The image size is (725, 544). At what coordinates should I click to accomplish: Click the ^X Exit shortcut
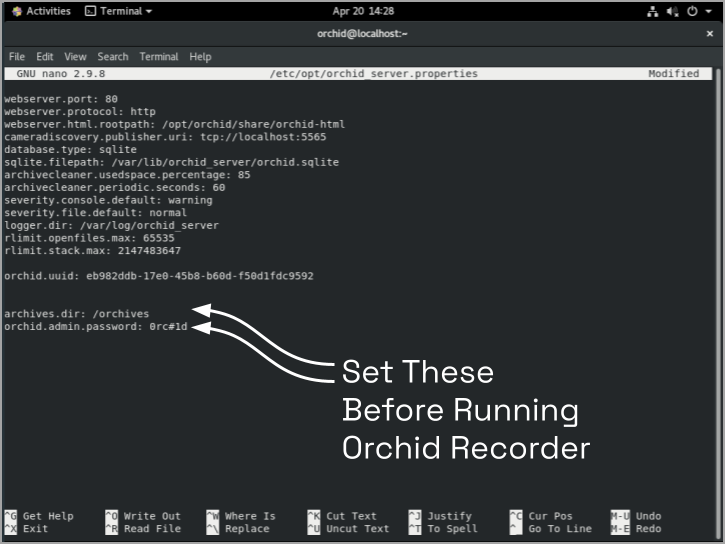click(x=26, y=528)
